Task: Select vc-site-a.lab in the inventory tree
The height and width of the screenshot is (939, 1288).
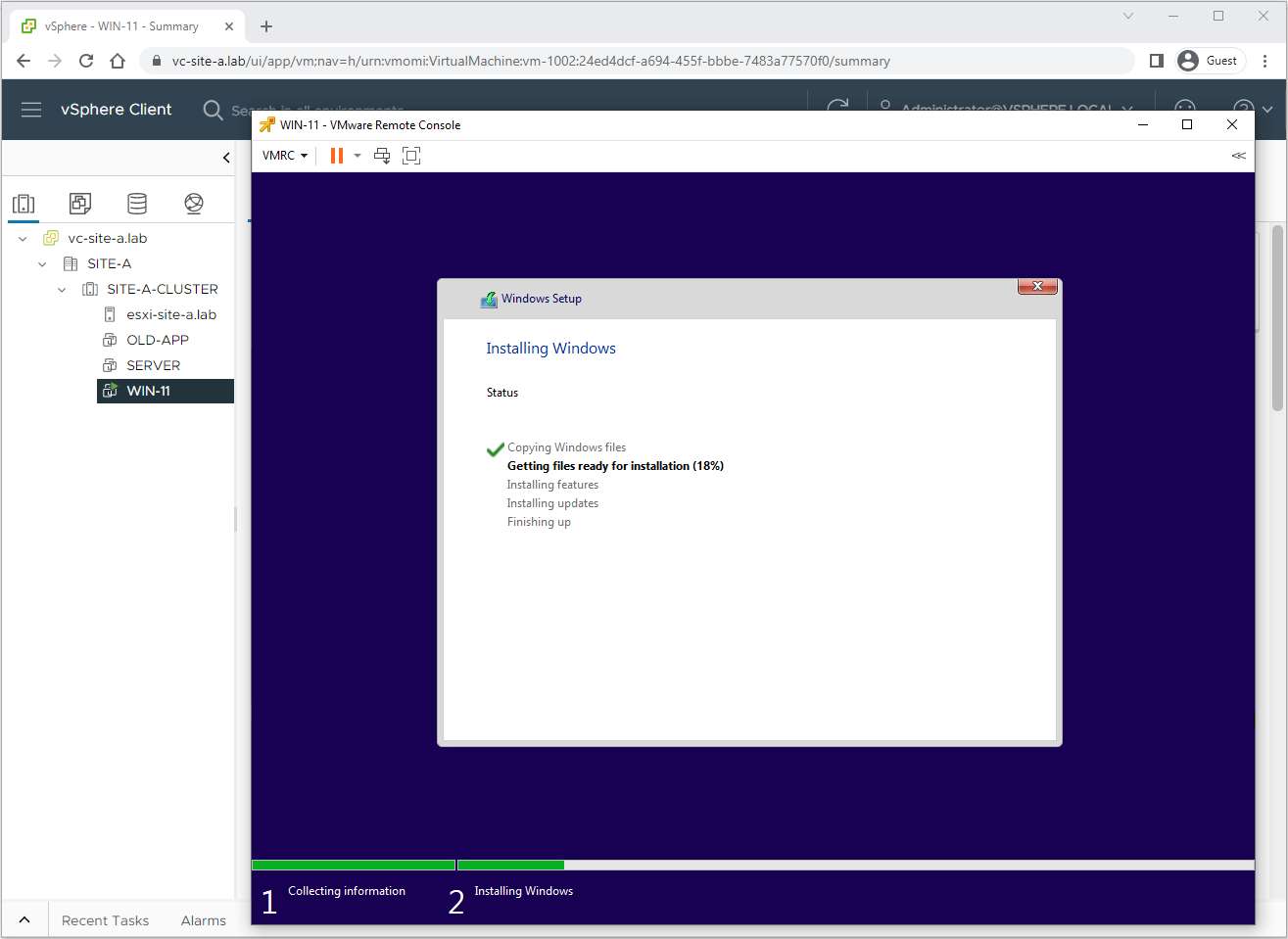Action: point(107,238)
